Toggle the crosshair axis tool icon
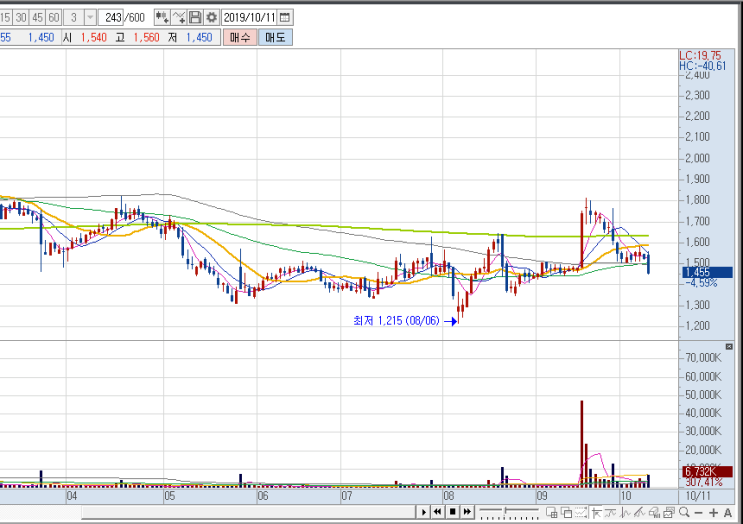 click(596, 512)
